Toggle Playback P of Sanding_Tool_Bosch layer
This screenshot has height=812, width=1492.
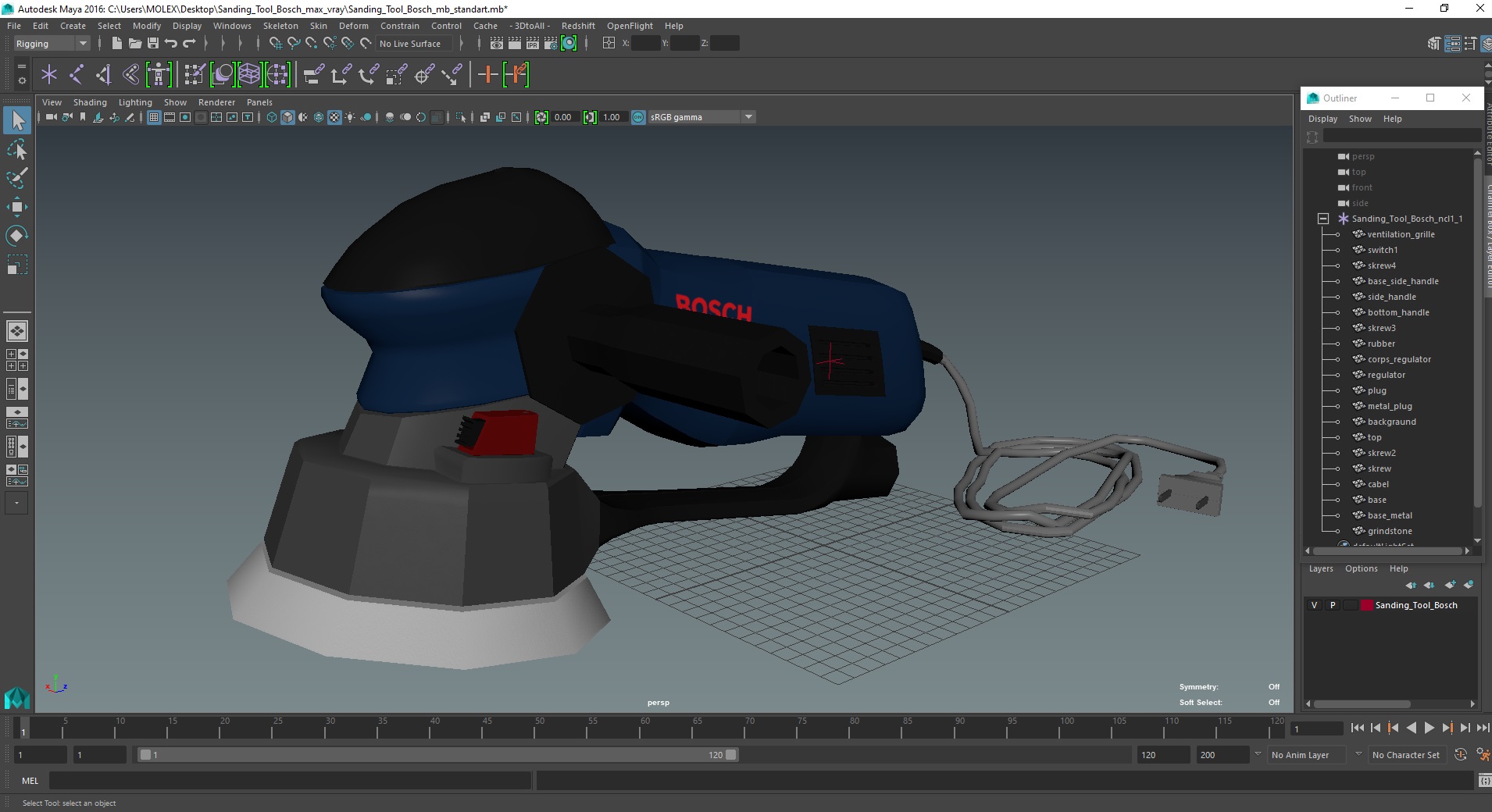(1333, 605)
